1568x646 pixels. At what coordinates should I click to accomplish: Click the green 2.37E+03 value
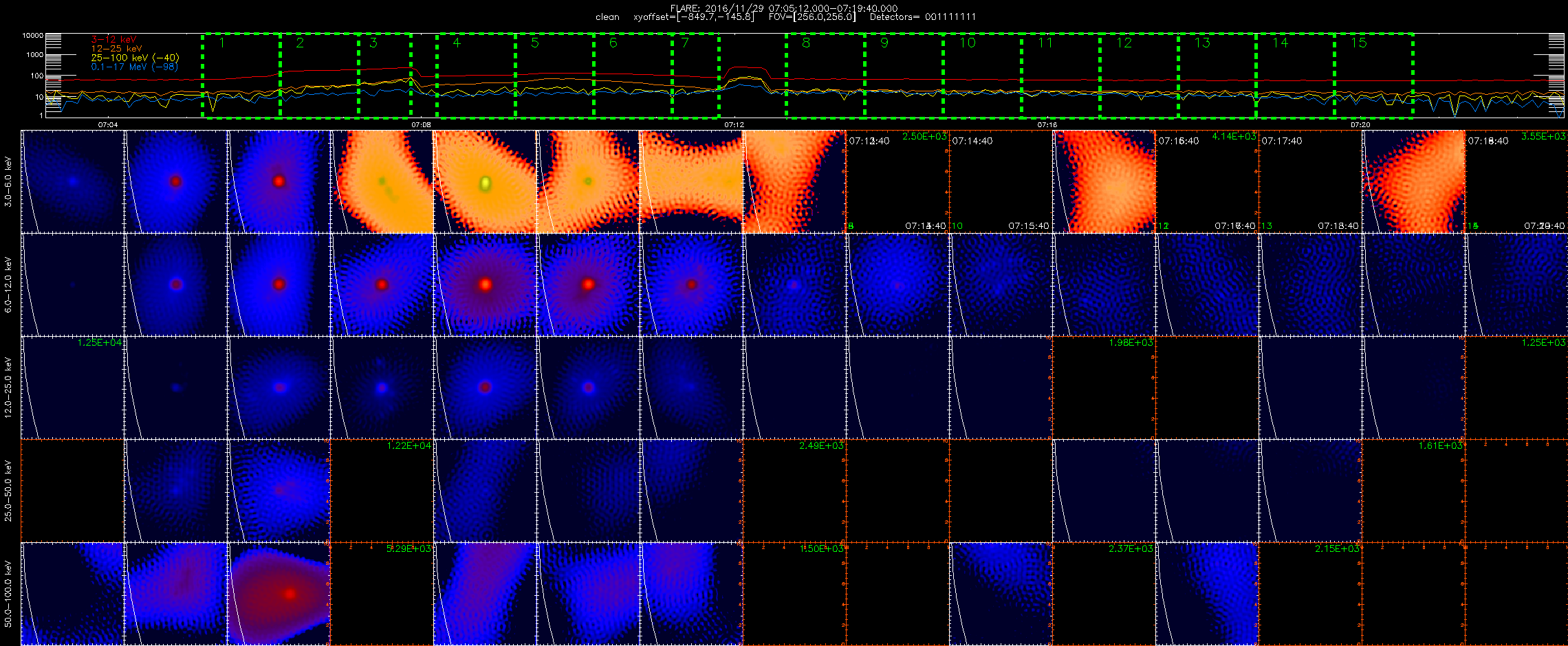click(x=1131, y=548)
